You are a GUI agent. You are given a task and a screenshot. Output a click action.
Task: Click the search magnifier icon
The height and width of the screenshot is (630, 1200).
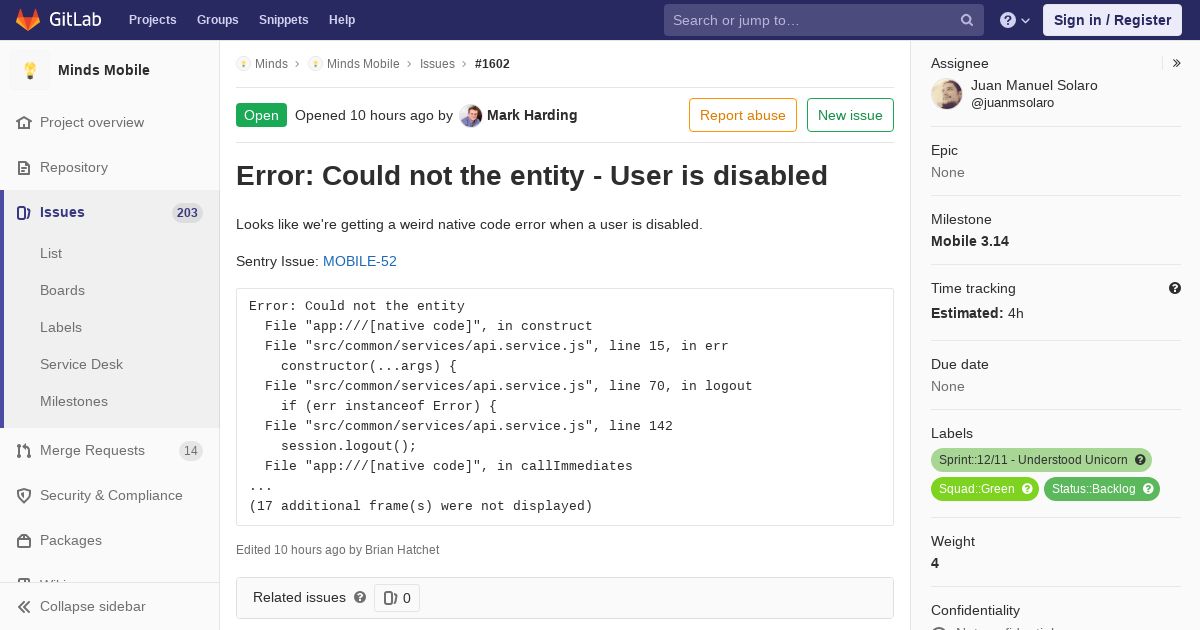coord(967,20)
